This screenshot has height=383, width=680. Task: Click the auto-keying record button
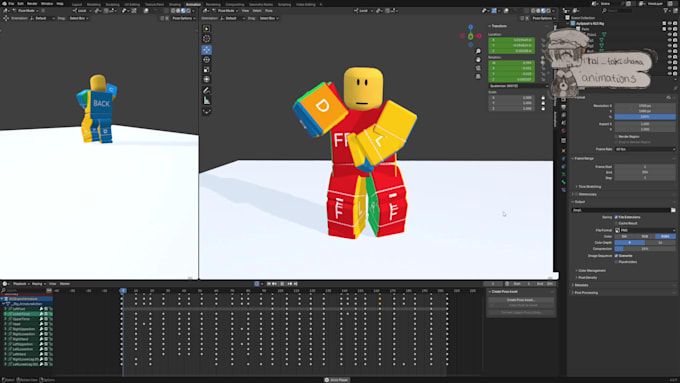click(257, 284)
